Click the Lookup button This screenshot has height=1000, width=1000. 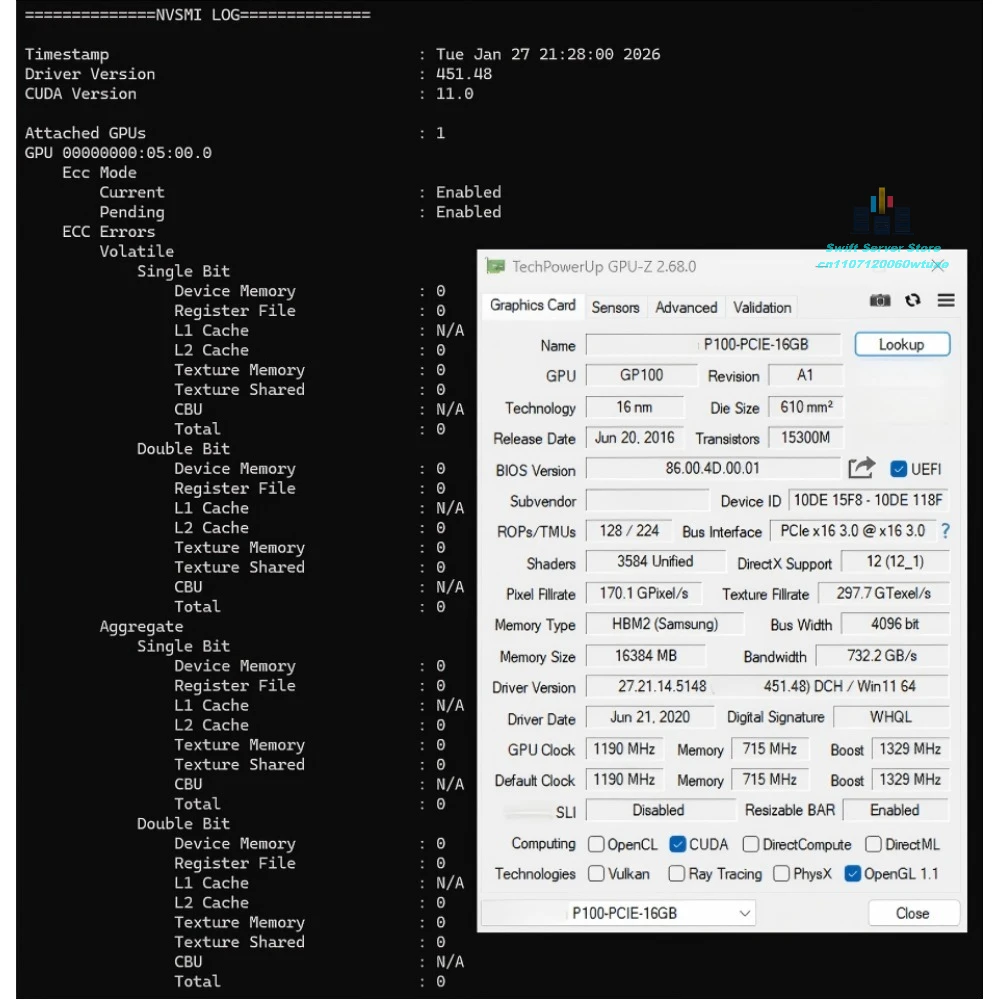pyautogui.click(x=902, y=344)
